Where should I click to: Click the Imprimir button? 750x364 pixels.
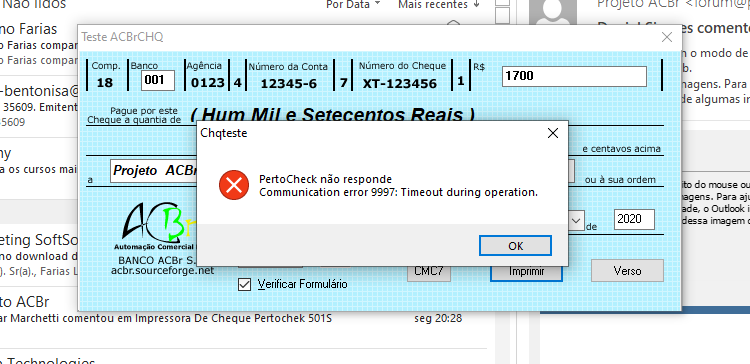tap(526, 271)
